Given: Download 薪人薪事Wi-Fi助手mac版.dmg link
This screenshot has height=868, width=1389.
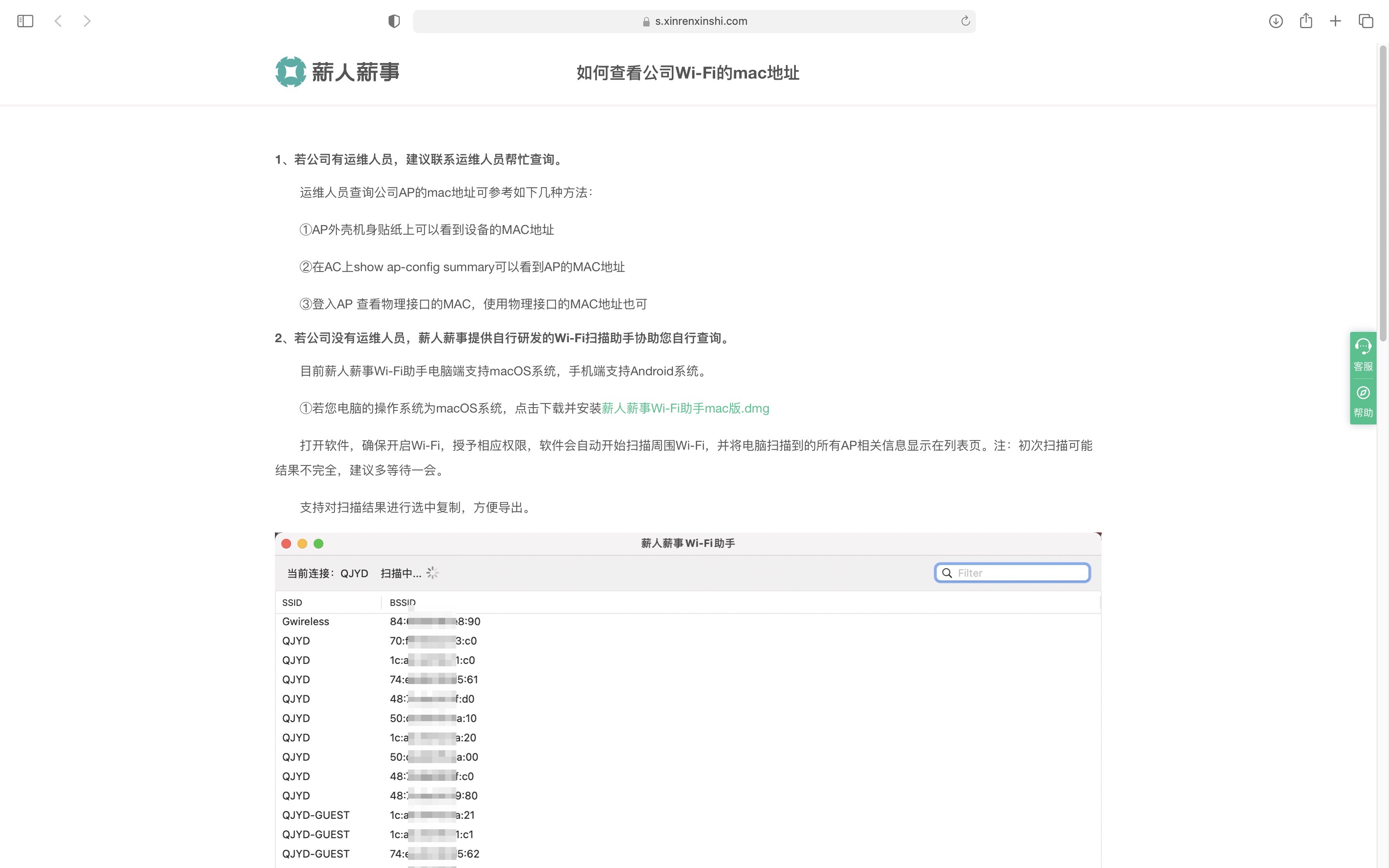Looking at the screenshot, I should [685, 408].
